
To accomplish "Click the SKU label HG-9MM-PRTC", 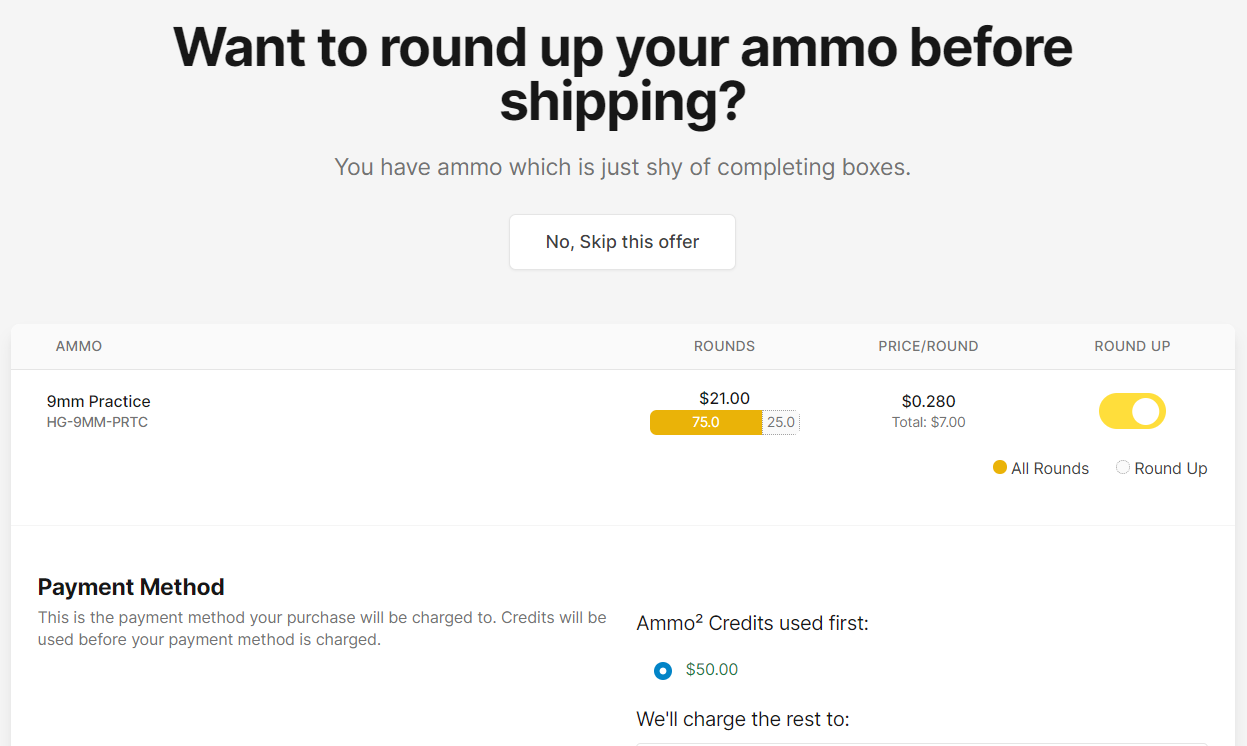I will pyautogui.click(x=99, y=421).
